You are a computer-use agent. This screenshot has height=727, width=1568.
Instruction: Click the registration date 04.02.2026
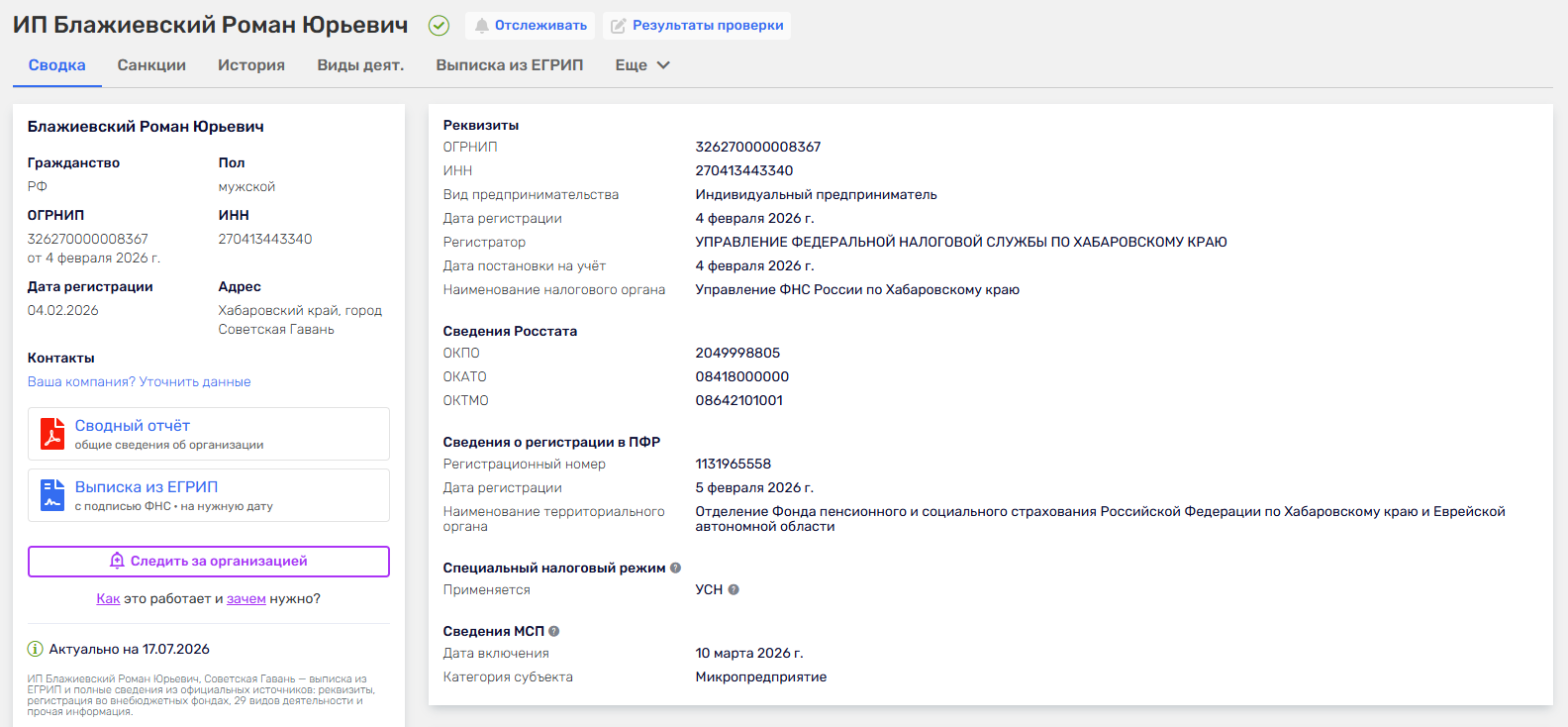coord(63,310)
